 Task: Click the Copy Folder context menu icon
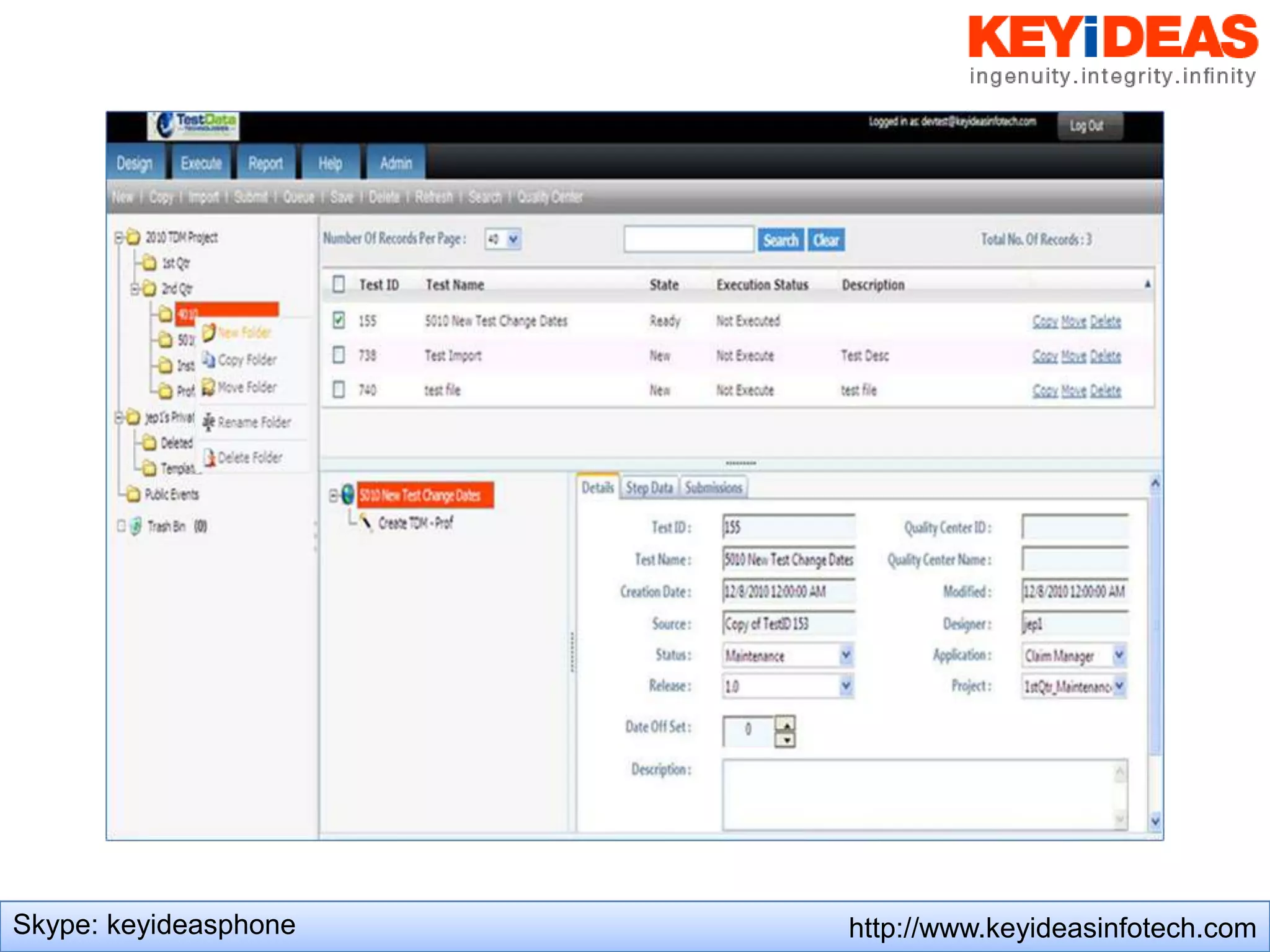[x=209, y=359]
